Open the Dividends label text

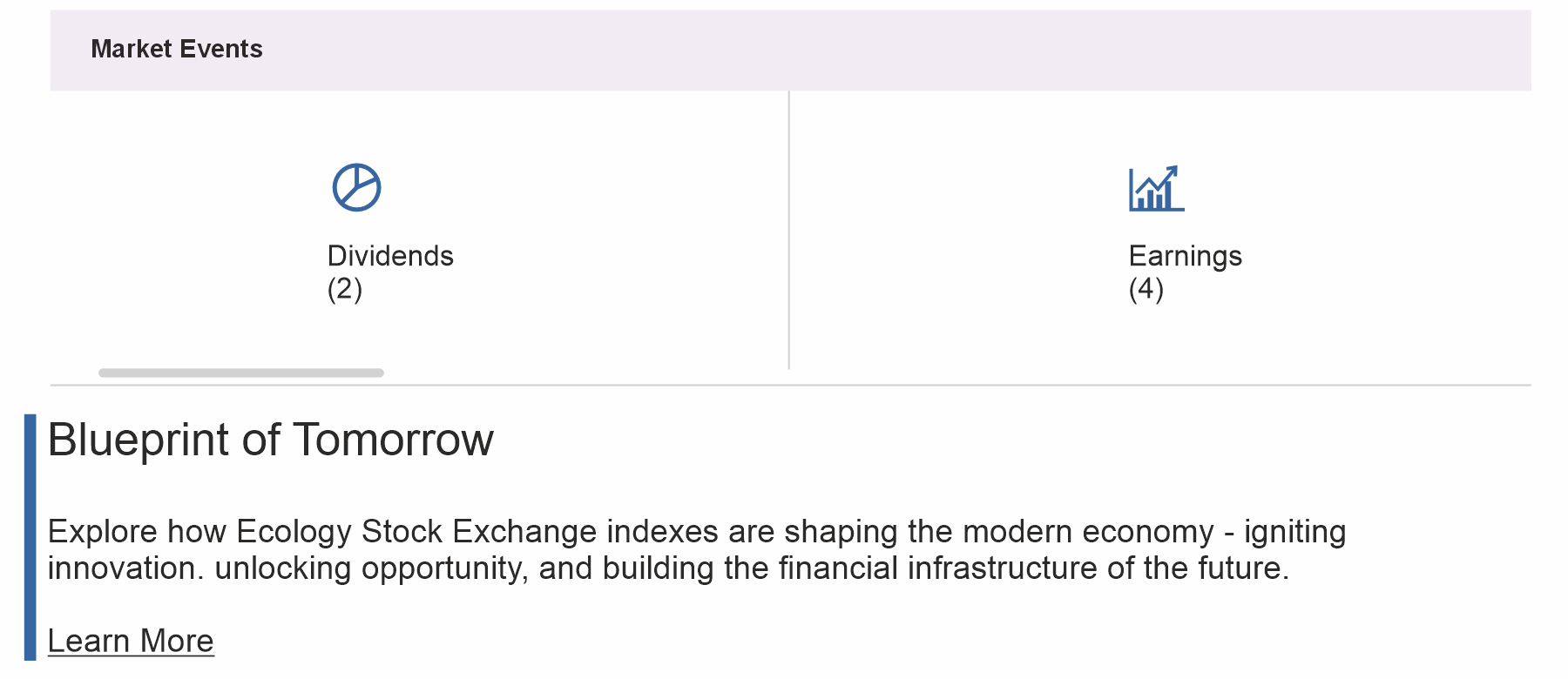tap(390, 256)
